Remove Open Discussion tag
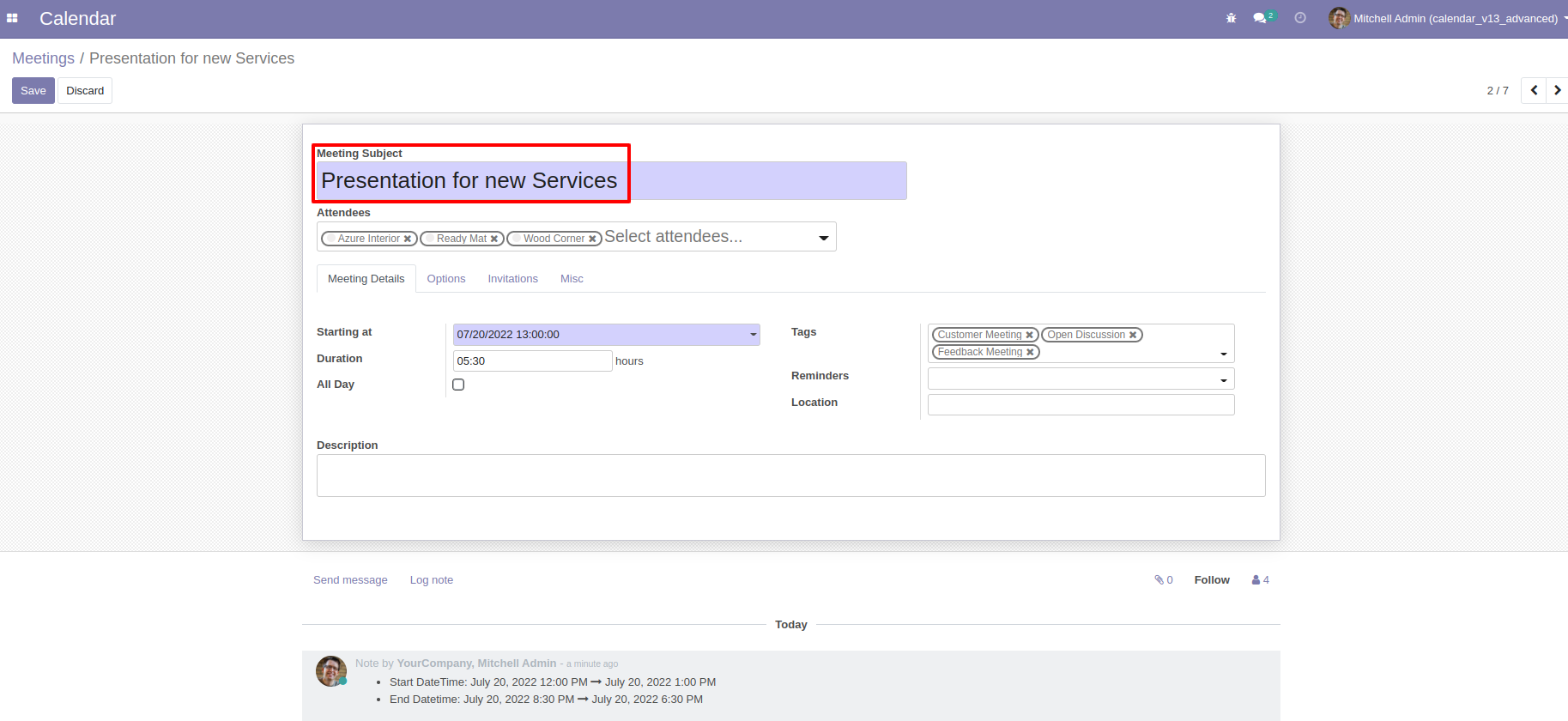The image size is (1568, 721). (1133, 335)
